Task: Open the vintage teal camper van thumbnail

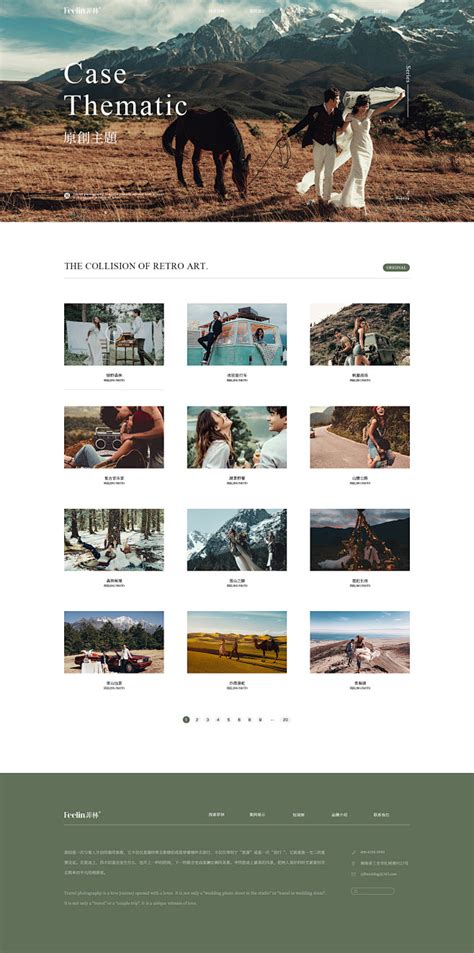Action: [237, 334]
